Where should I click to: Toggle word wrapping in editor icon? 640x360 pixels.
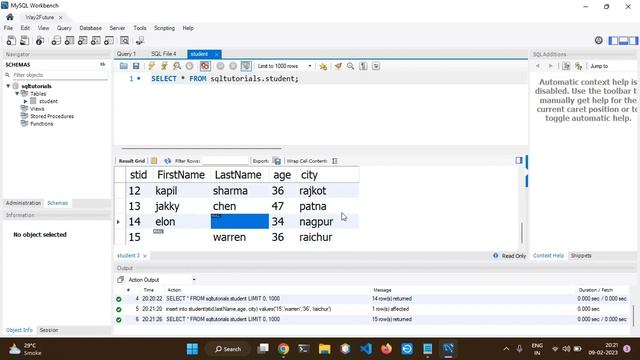pyautogui.click(x=376, y=66)
